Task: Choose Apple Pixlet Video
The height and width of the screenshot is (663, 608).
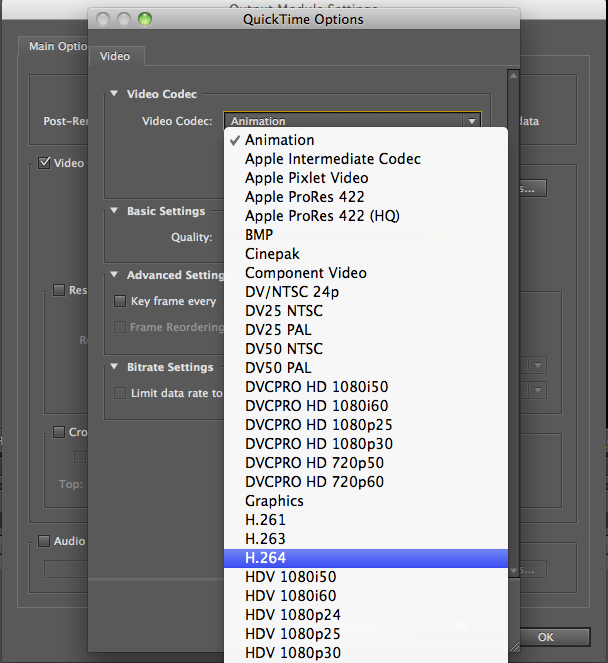Action: coord(366,178)
